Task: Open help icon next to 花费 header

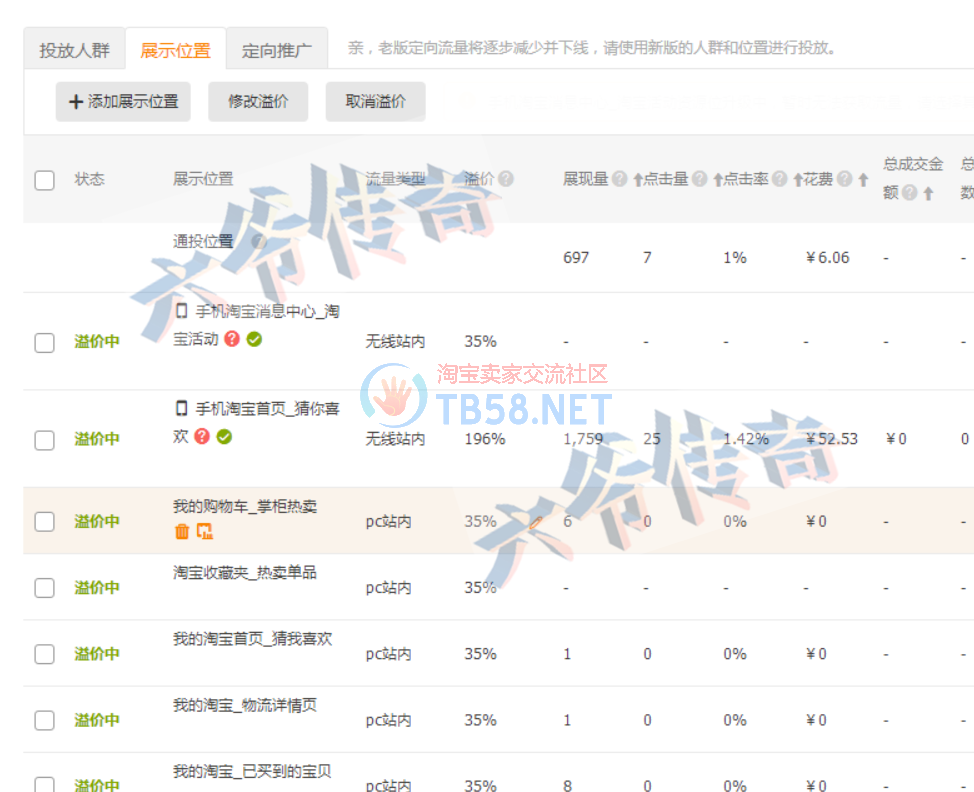Action: point(844,179)
